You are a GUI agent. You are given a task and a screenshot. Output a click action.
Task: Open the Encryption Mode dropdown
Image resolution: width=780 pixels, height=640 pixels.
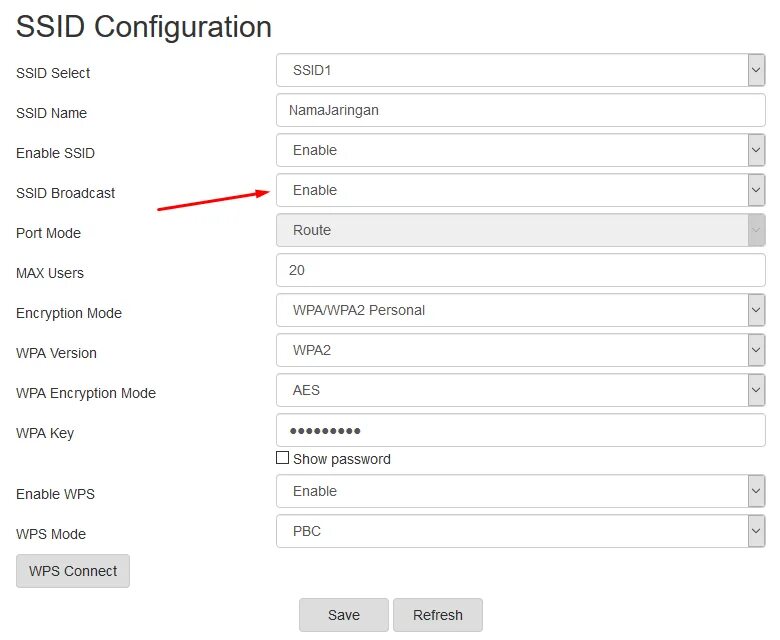pos(520,311)
